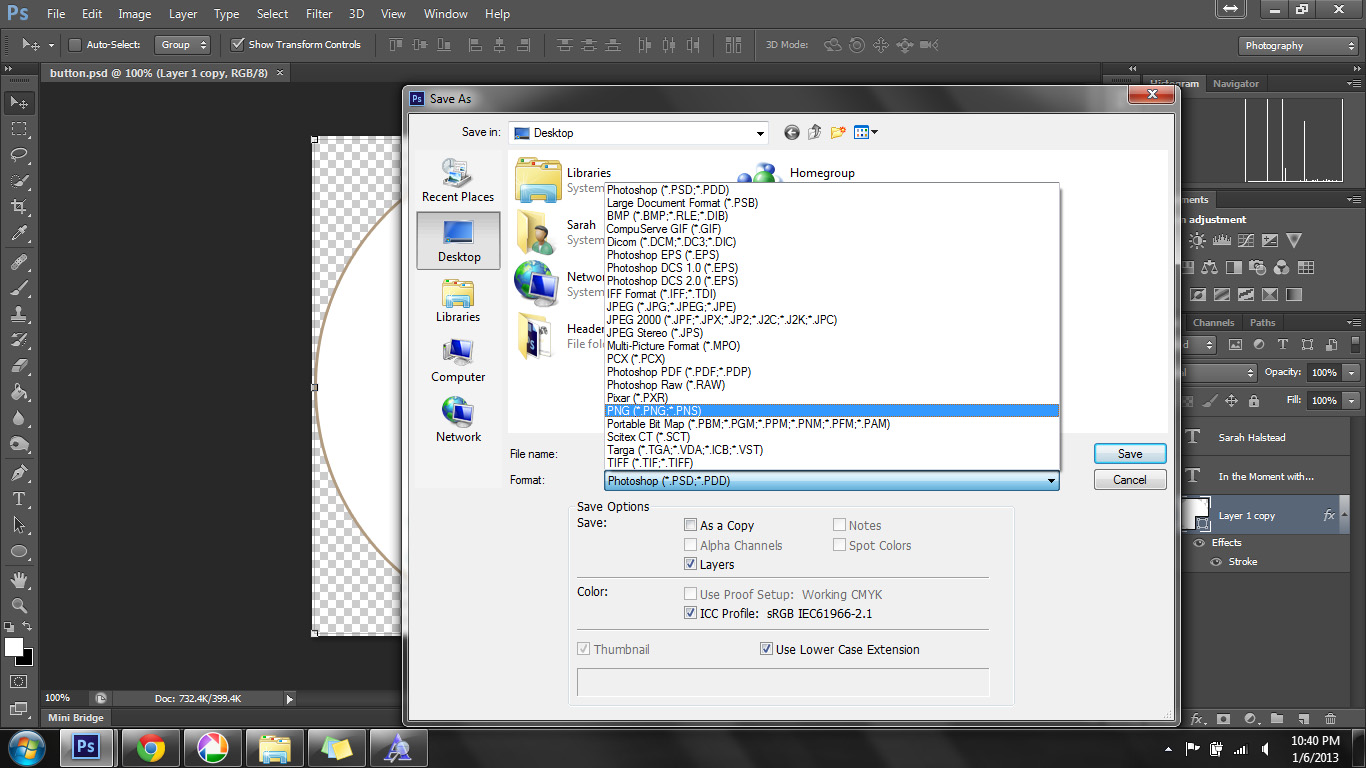Select the Eraser tool
This screenshot has height=768, width=1366.
click(x=19, y=366)
